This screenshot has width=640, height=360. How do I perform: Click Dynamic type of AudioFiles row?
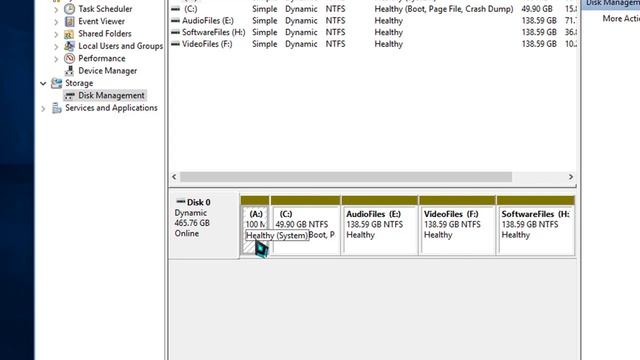[301, 20]
